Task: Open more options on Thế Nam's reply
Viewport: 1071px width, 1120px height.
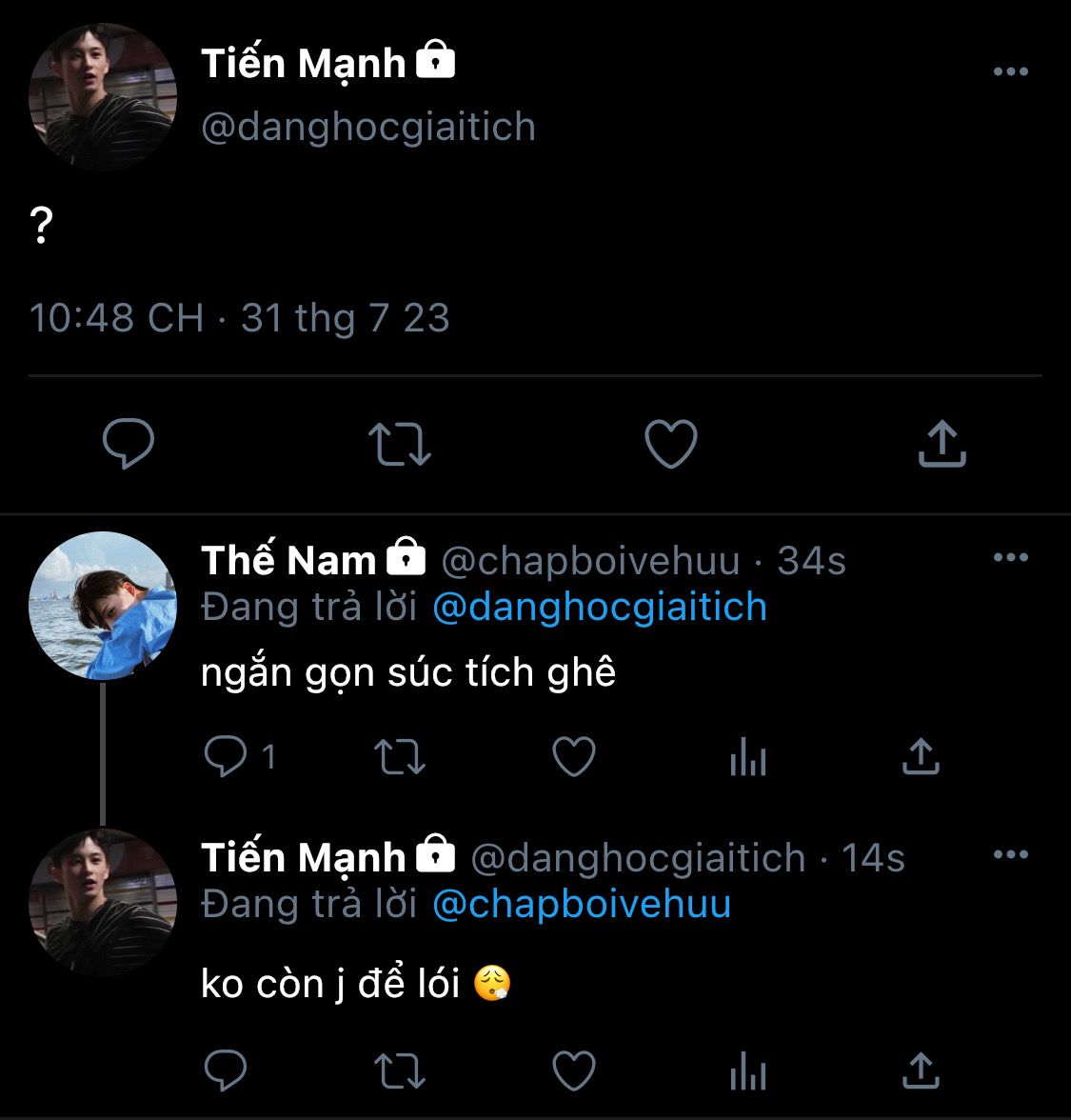Action: (x=1010, y=558)
